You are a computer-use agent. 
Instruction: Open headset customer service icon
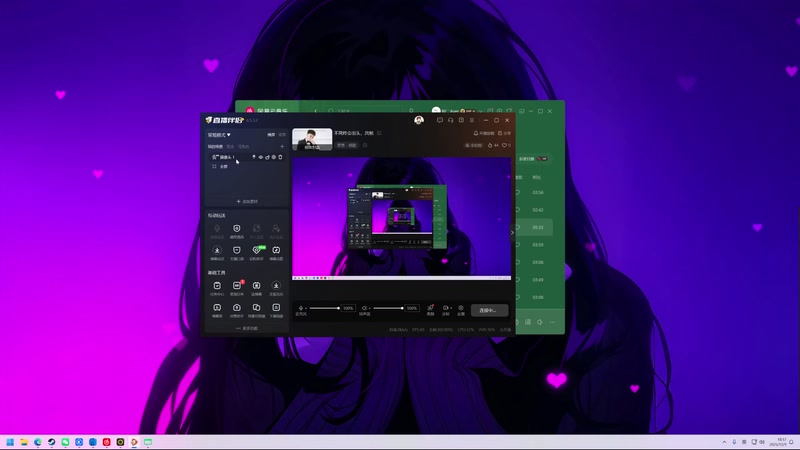(x=451, y=120)
